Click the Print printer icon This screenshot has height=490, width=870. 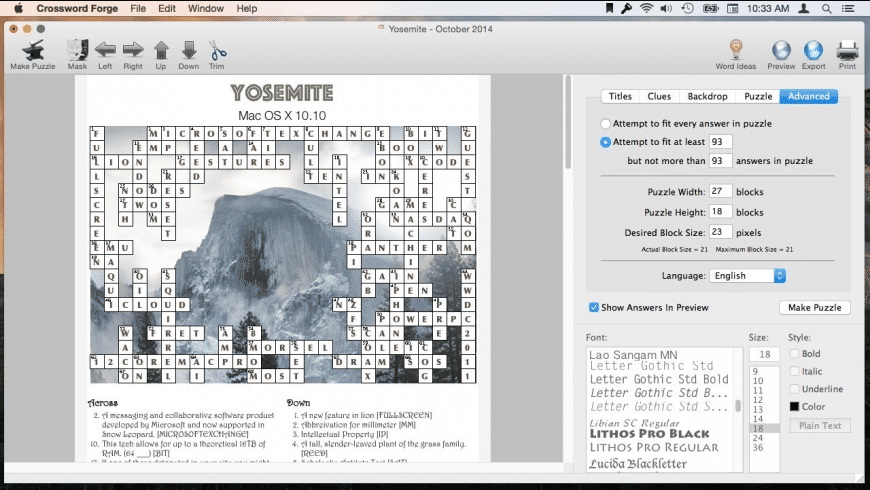coord(847,50)
